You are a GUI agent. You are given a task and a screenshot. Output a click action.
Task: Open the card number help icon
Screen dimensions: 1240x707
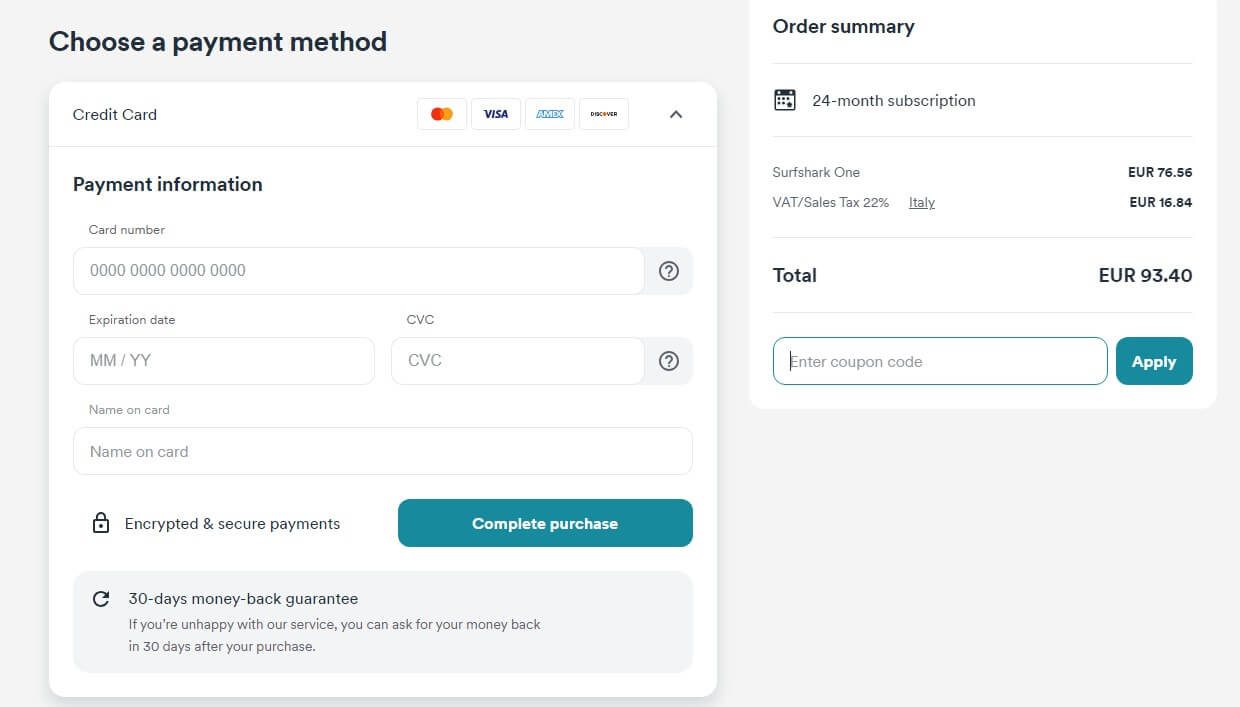[669, 271]
